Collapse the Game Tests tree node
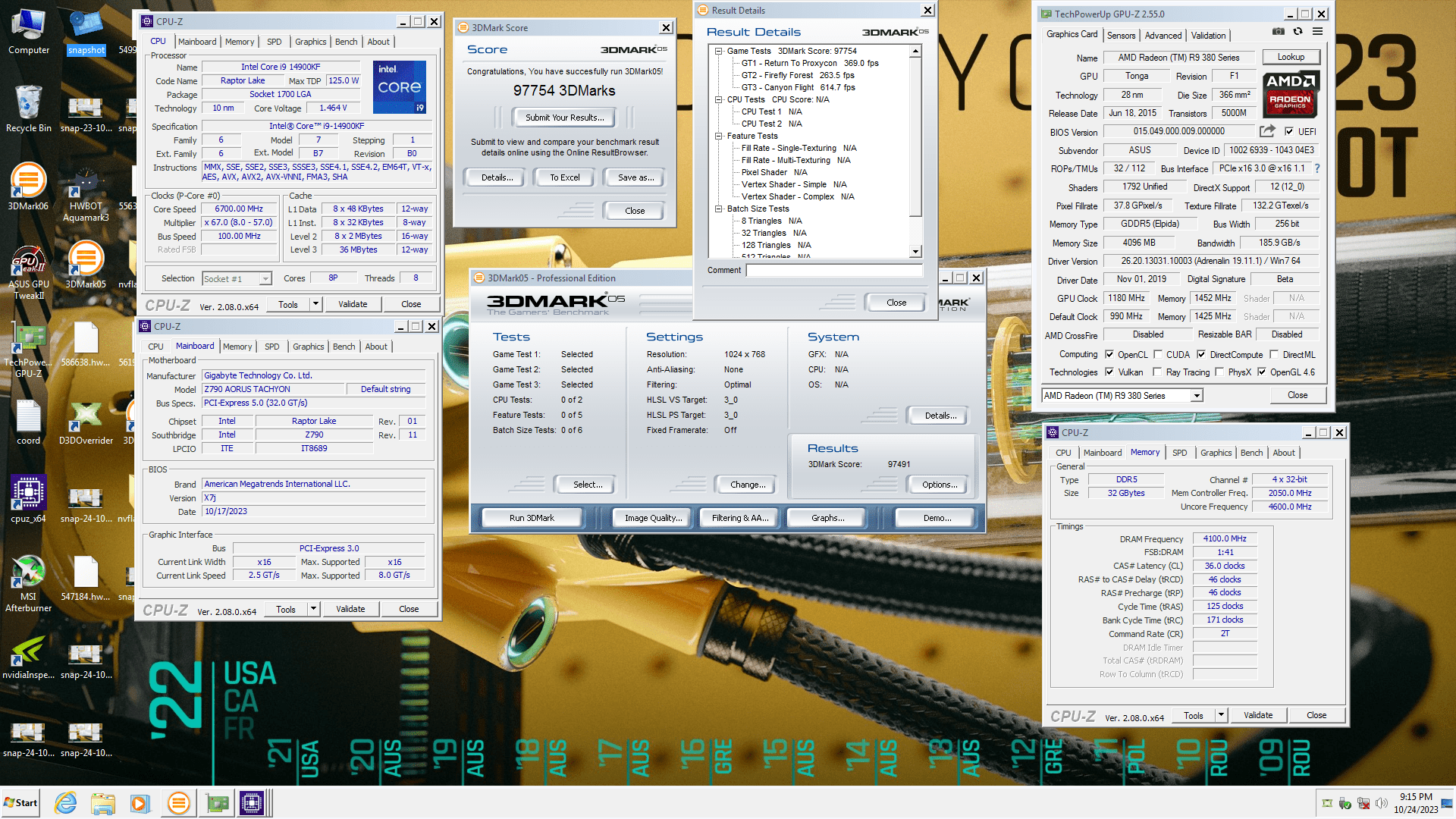 pos(718,51)
